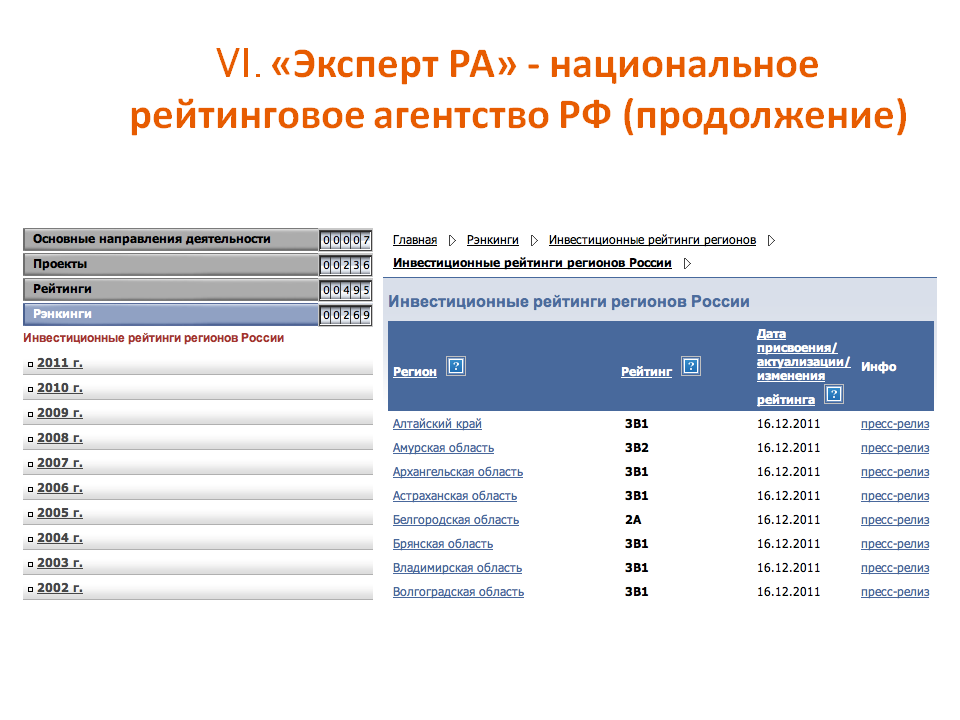Open пресс-релиз for Амурская область

[x=894, y=448]
